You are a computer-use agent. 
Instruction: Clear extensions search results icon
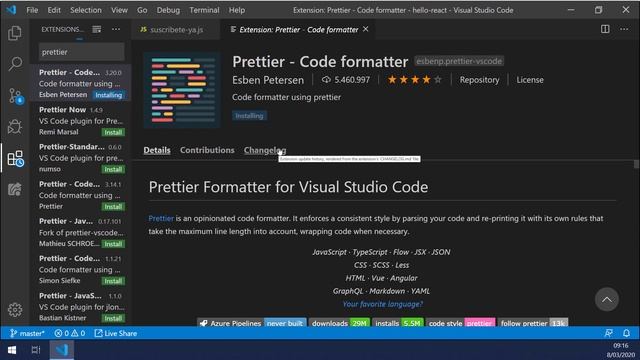[96, 29]
